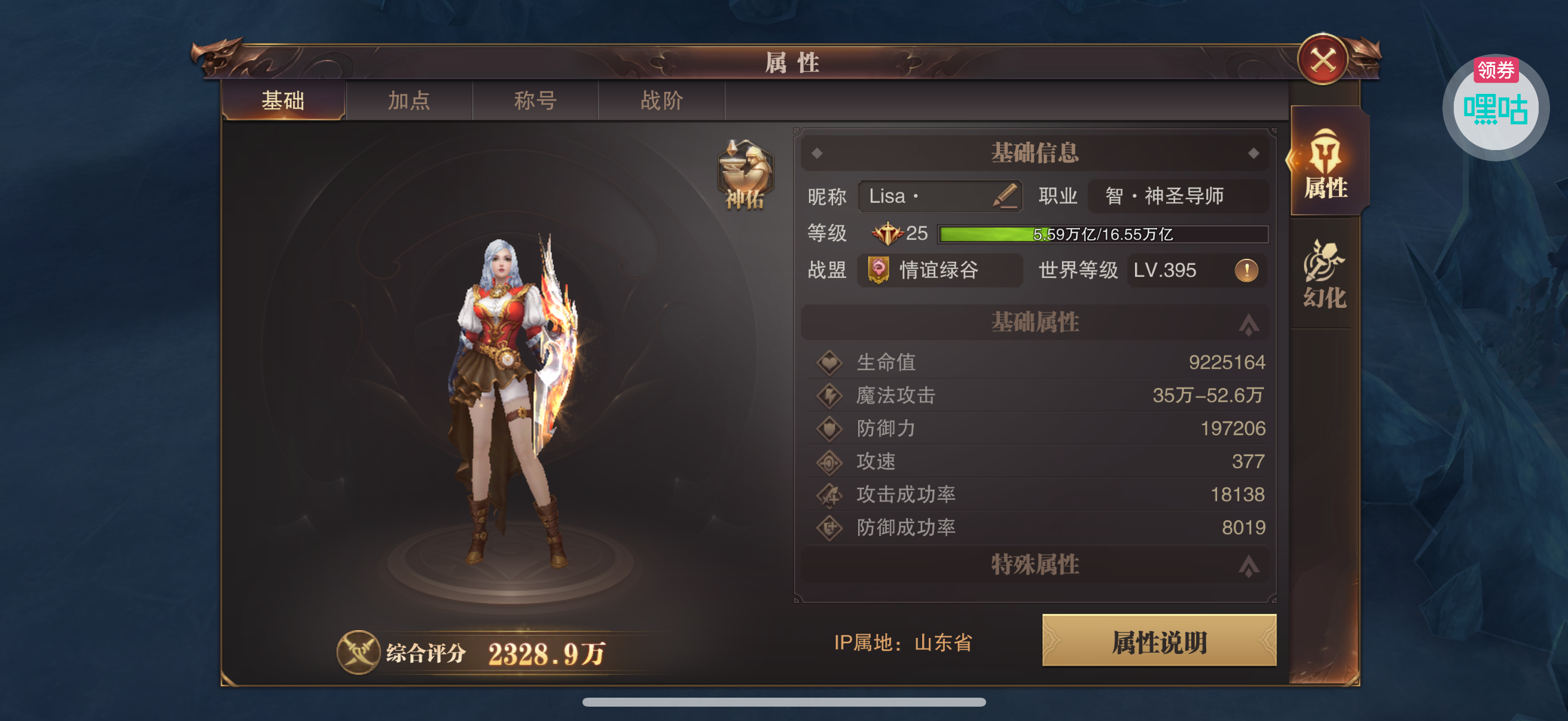Collapse the 特殊属性 section arrow
This screenshot has width=1568, height=721.
[1249, 565]
